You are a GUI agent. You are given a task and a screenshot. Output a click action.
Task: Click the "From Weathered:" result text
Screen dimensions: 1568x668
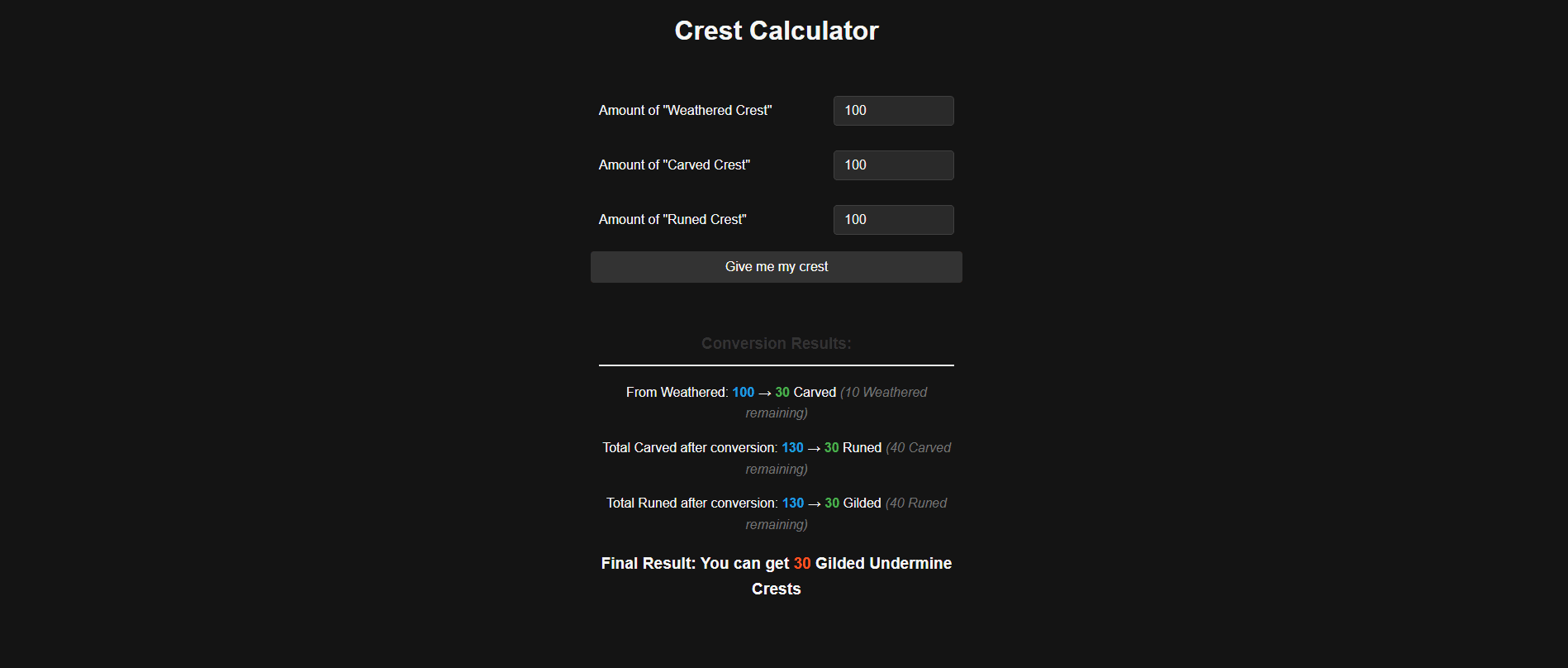click(x=677, y=393)
